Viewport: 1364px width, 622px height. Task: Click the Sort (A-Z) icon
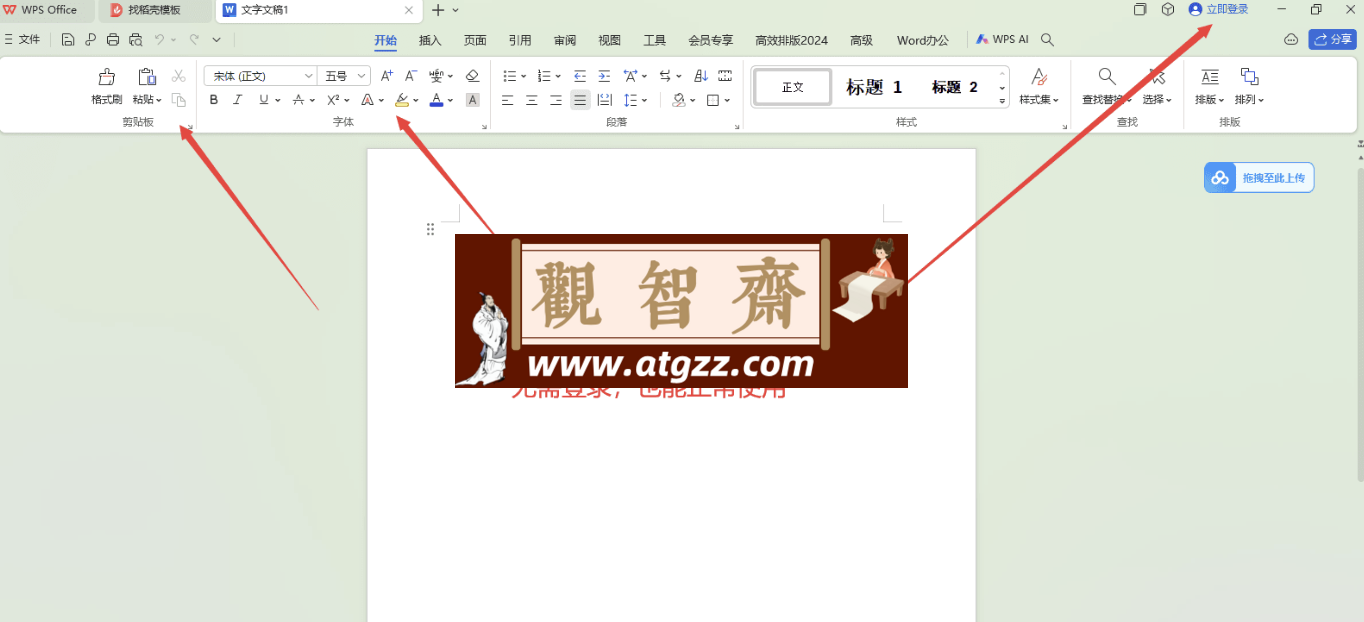point(701,76)
